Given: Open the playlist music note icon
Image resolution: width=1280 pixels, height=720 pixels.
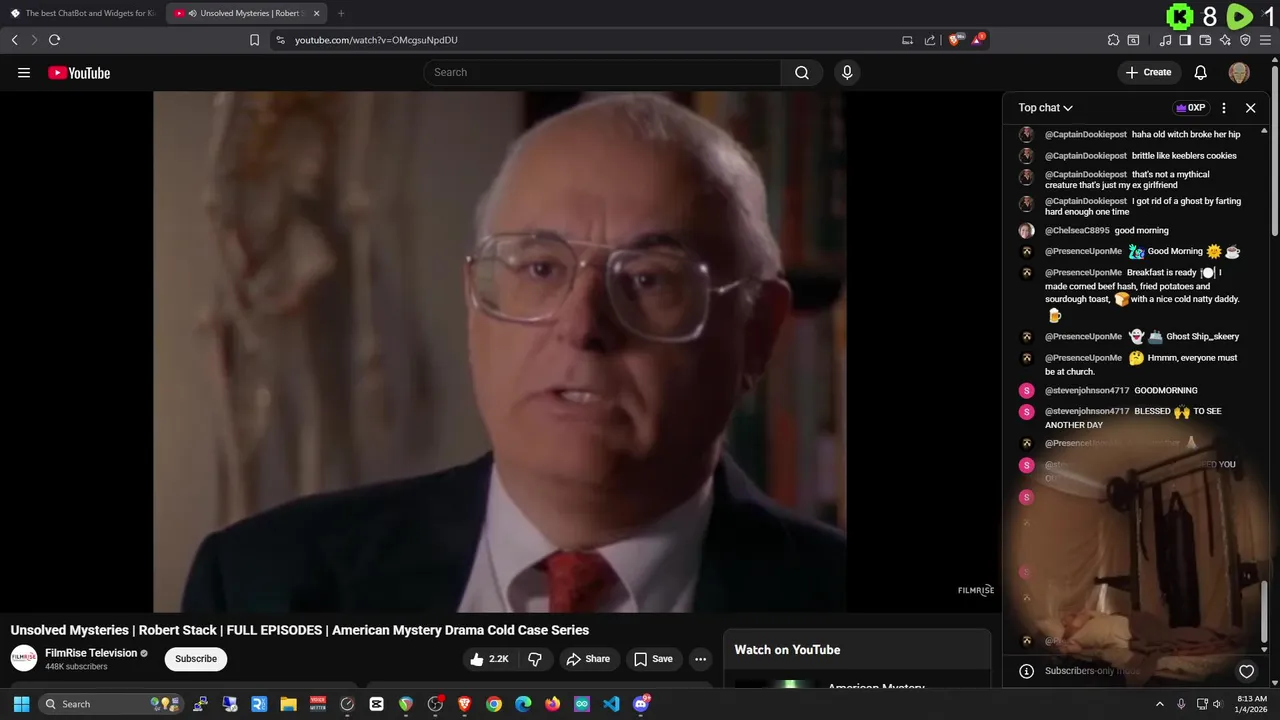Looking at the screenshot, I should pyautogui.click(x=1165, y=40).
